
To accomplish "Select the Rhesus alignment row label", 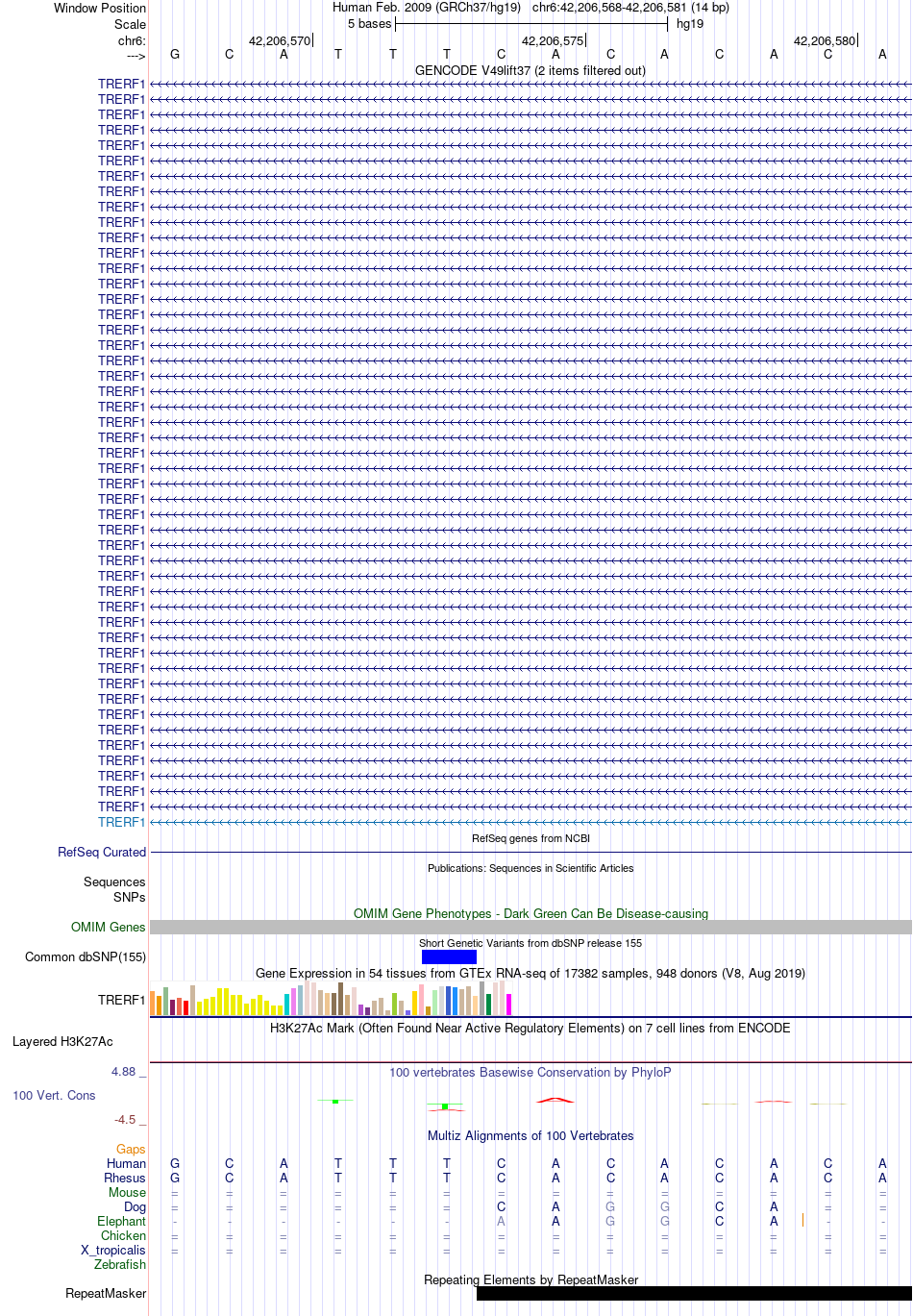I will pos(125,1178).
